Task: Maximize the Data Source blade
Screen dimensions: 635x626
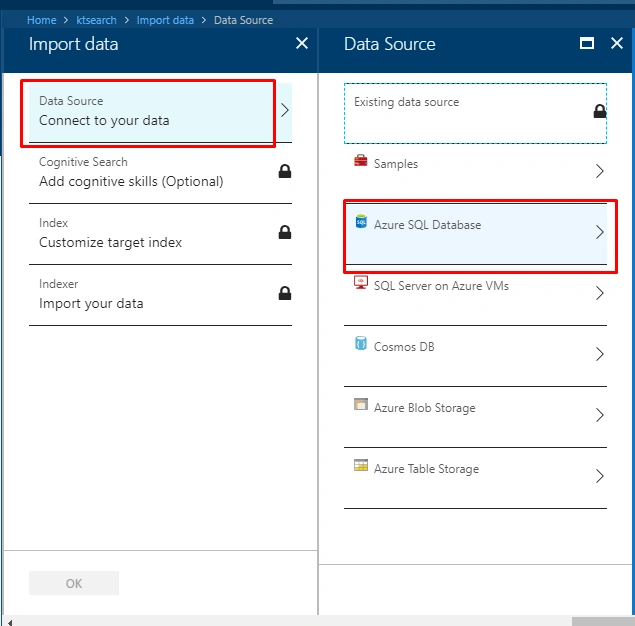Action: pos(587,43)
